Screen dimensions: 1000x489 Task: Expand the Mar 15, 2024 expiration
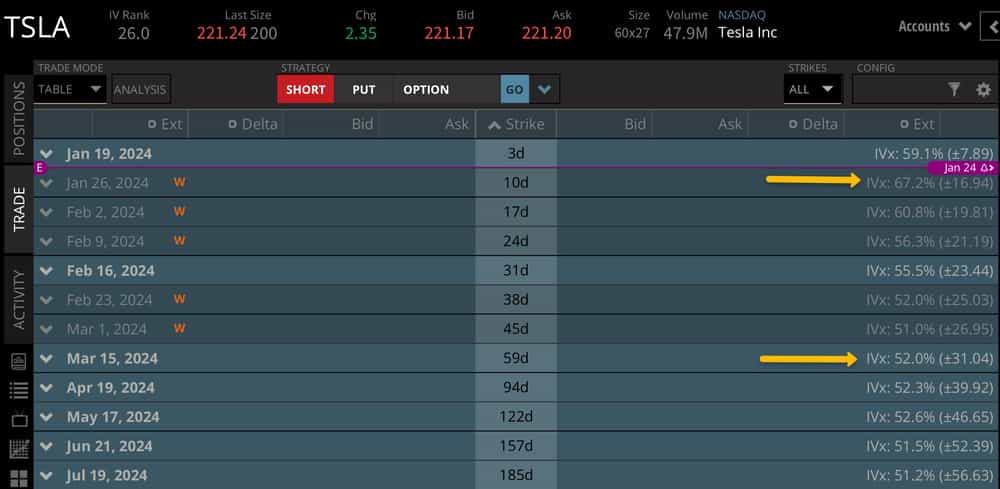[47, 358]
